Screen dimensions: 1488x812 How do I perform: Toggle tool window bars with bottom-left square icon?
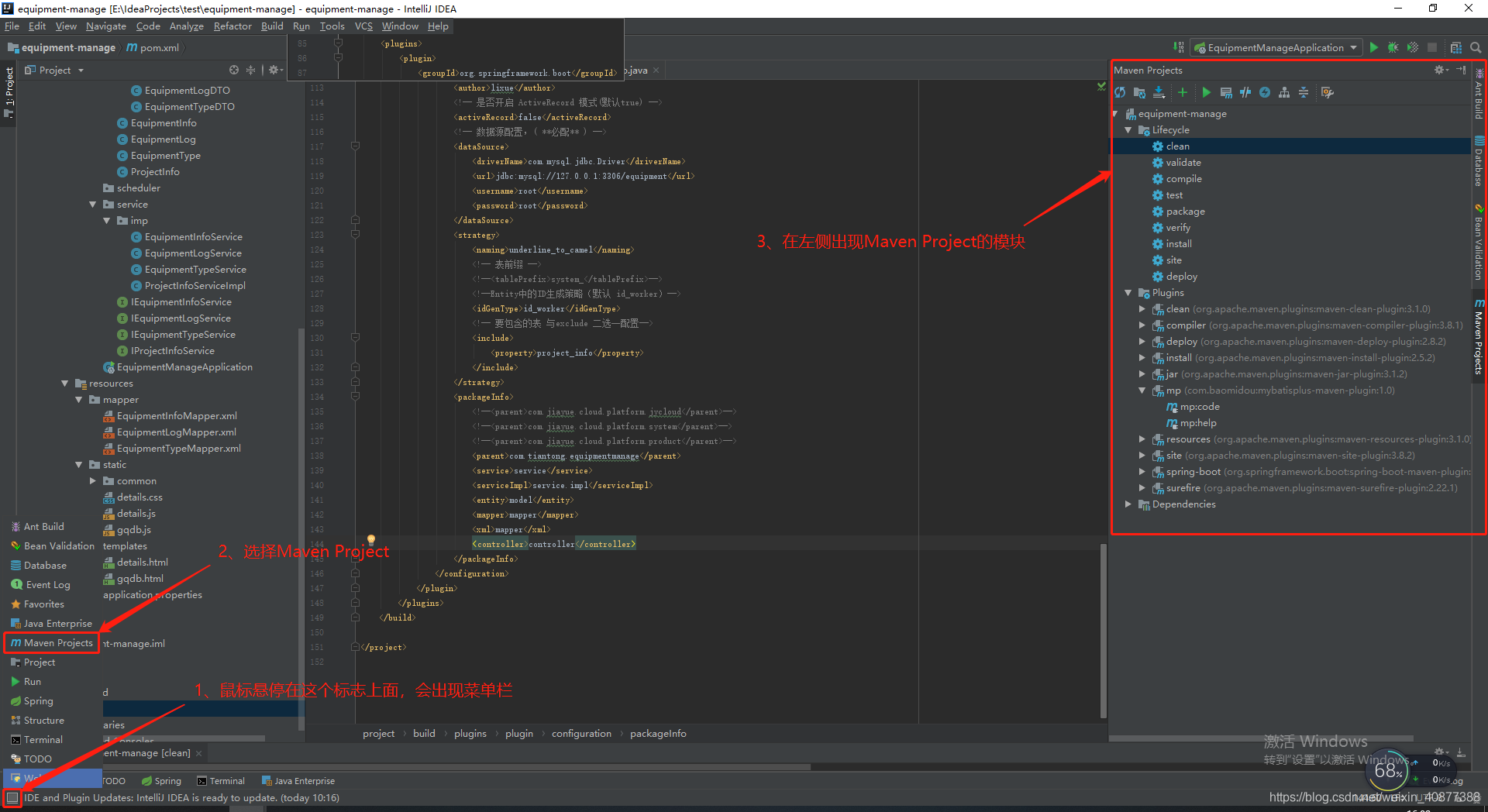pos(12,797)
